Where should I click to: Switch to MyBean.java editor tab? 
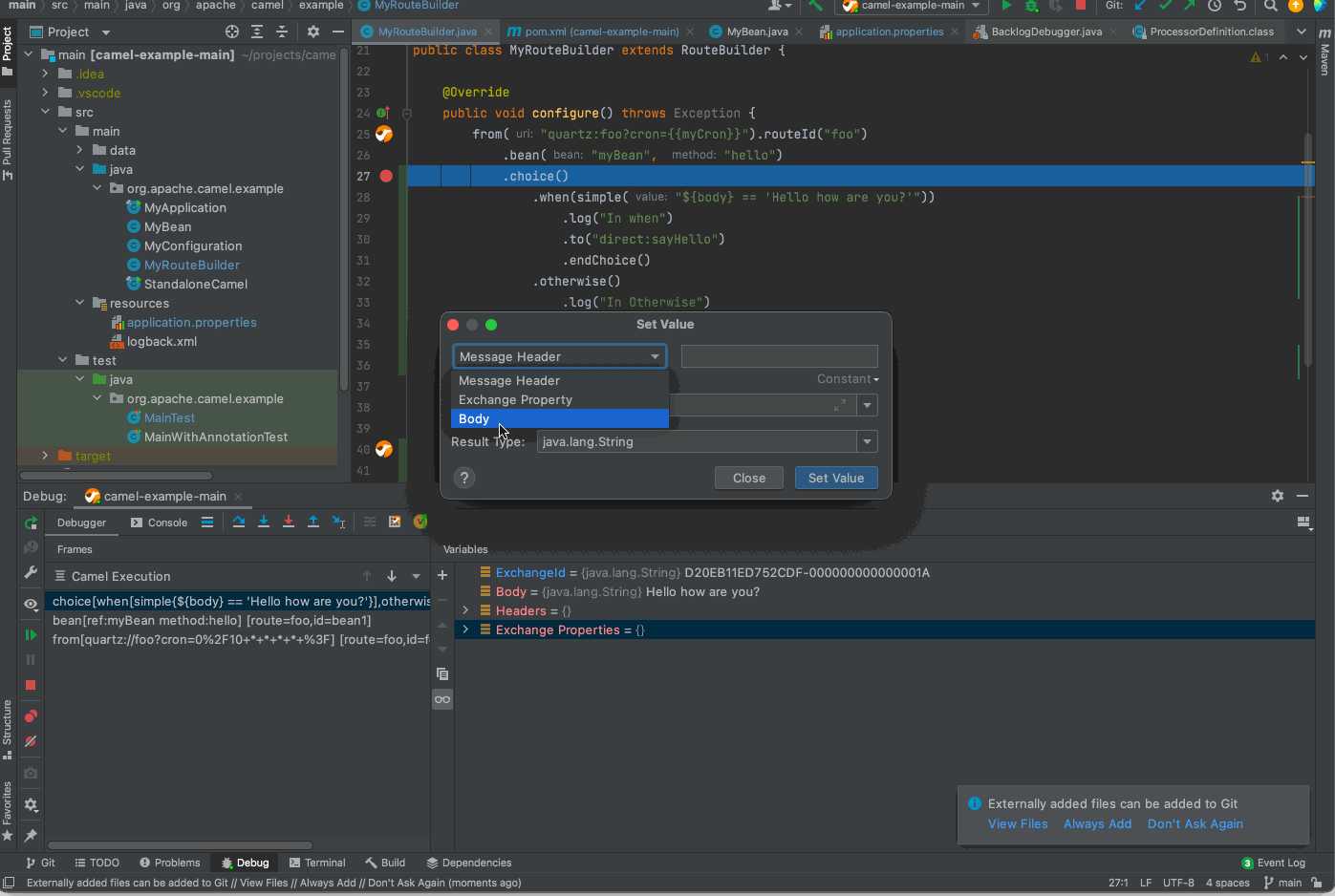[757, 32]
